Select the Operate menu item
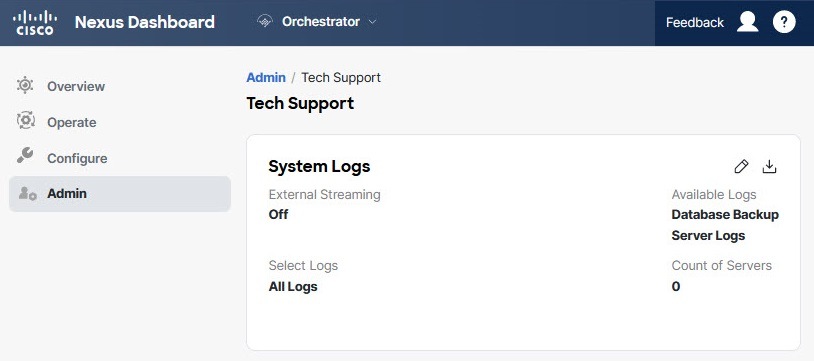Screen dimensions: 814x361 point(120,123)
